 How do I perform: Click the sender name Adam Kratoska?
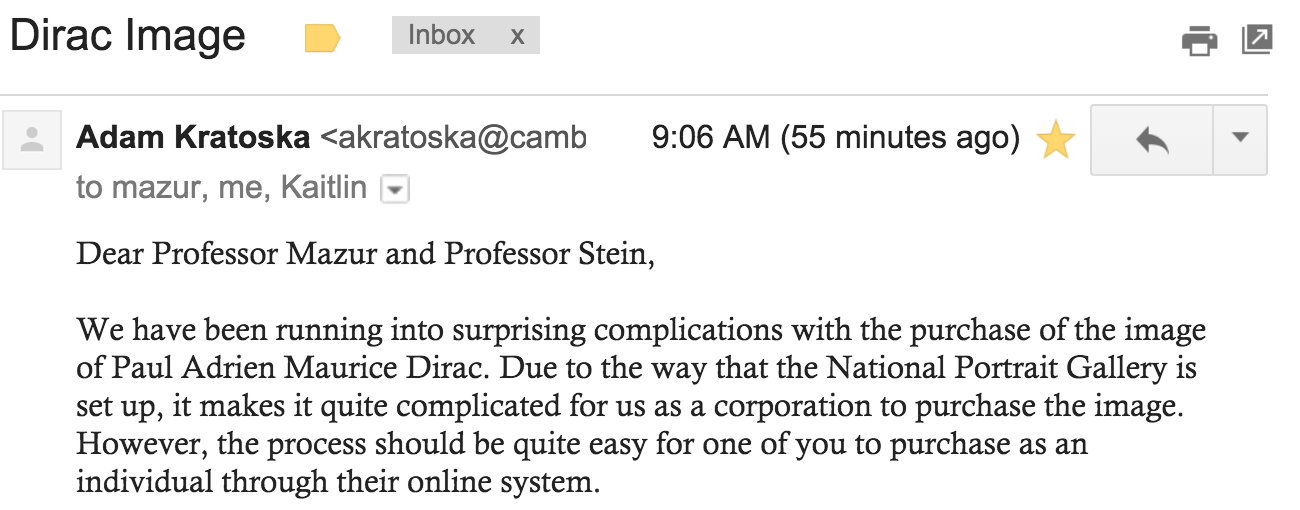193,137
